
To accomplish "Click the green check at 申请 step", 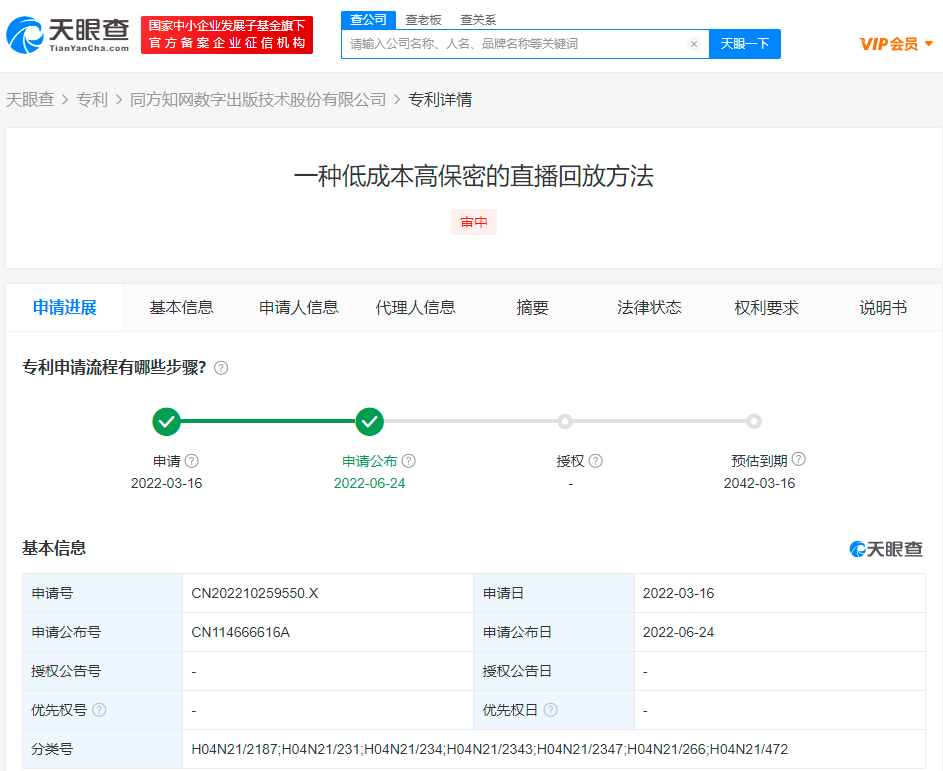I will pos(167,422).
